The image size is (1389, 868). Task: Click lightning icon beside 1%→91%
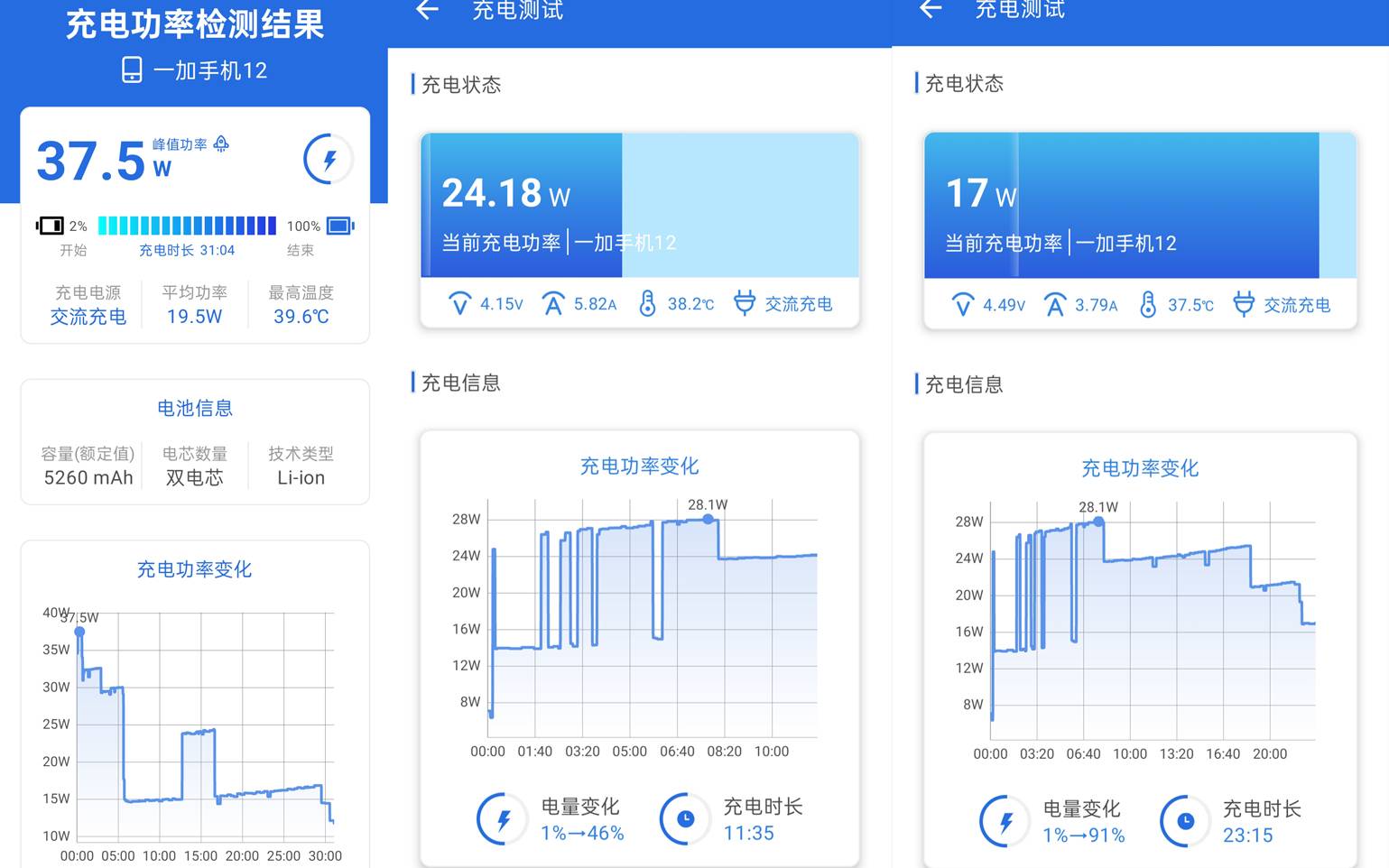pyautogui.click(x=1005, y=821)
